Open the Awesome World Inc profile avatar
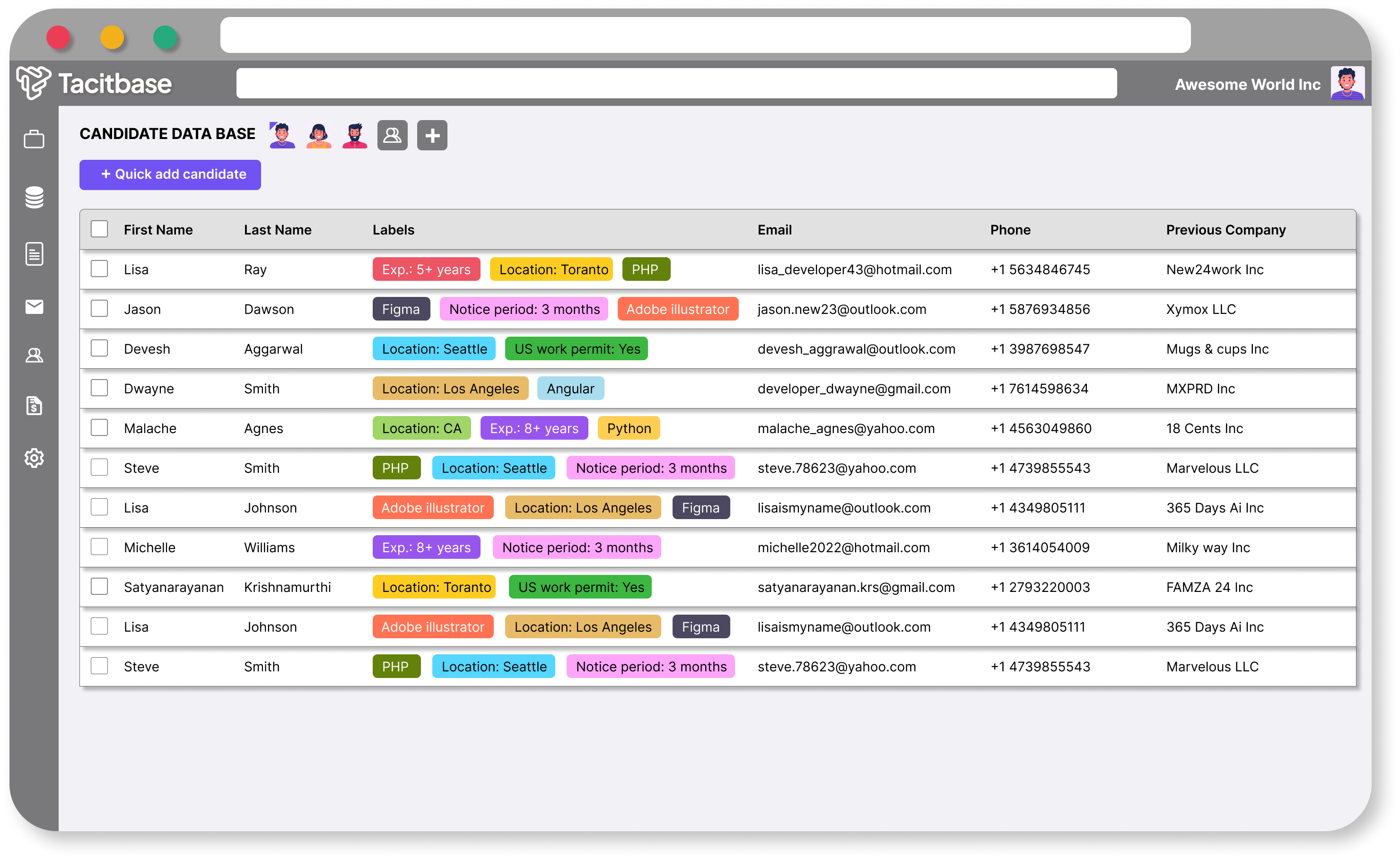1400x860 pixels. pyautogui.click(x=1347, y=84)
